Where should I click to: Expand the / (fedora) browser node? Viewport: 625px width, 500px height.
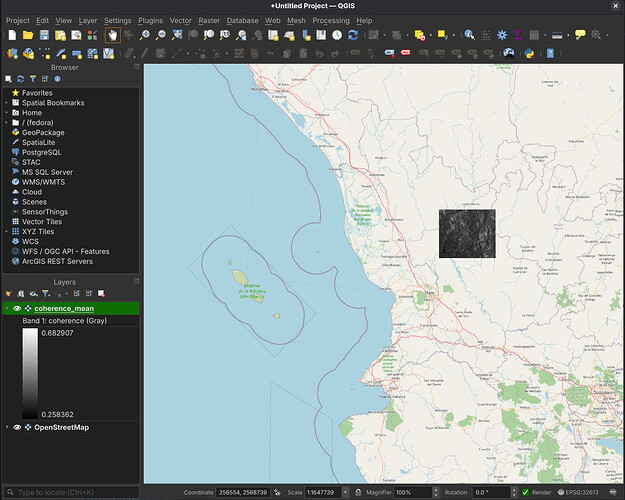(x=6, y=122)
